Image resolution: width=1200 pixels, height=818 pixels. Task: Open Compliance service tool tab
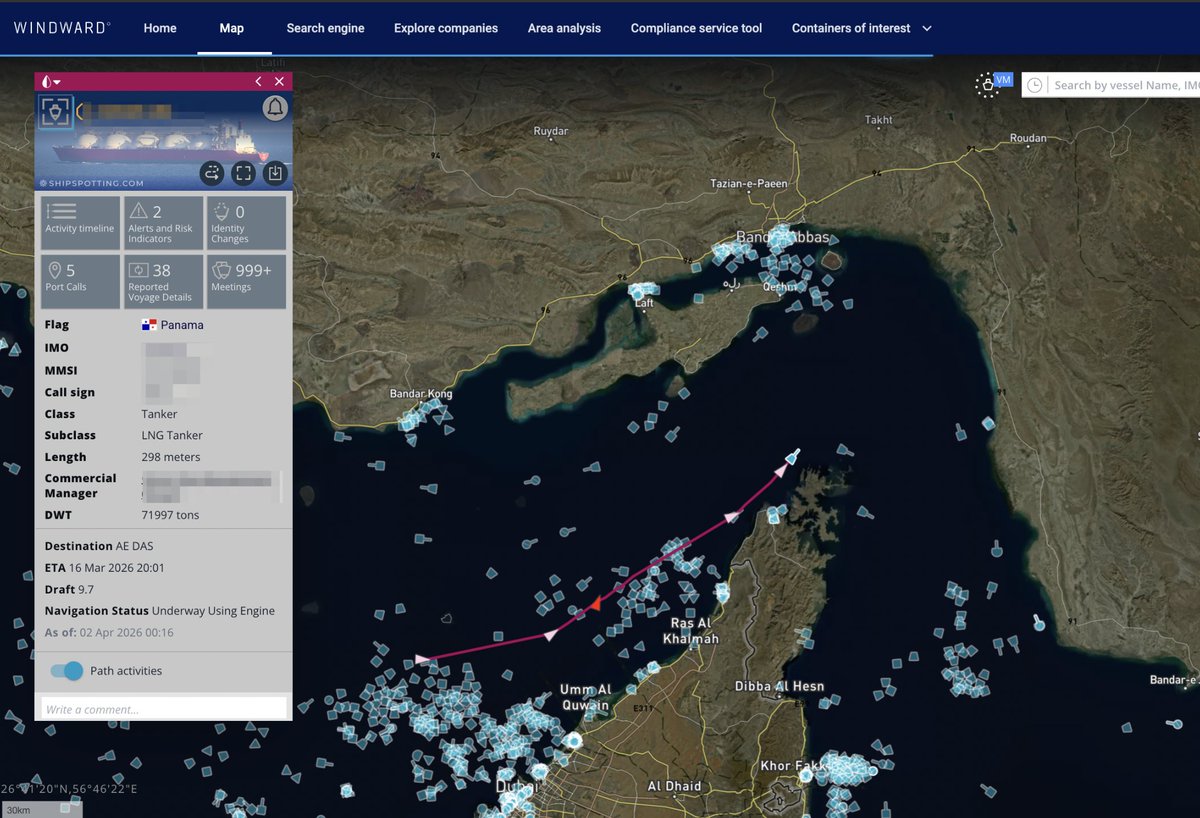coord(696,28)
